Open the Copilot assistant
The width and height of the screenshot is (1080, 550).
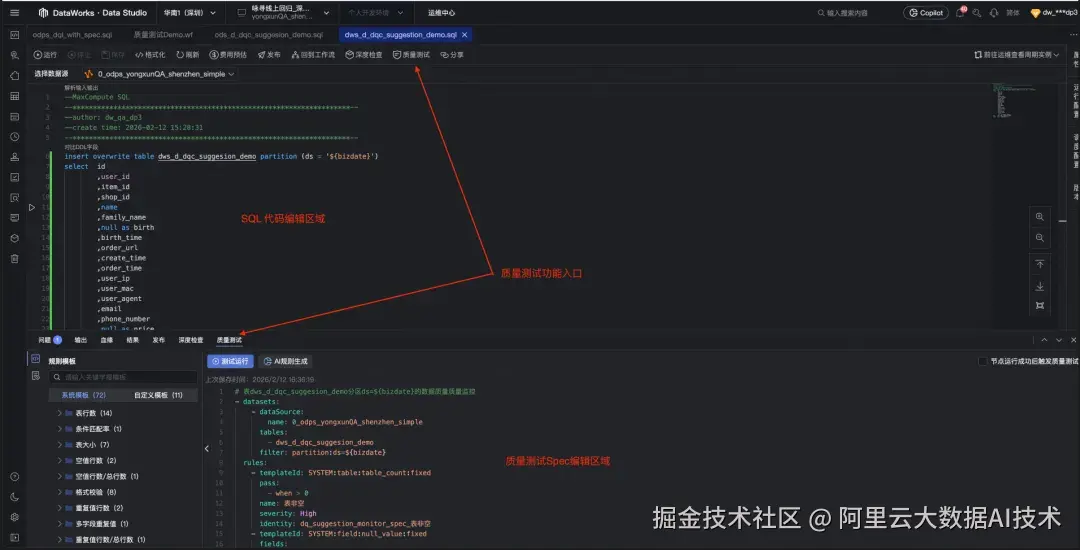(x=925, y=12)
